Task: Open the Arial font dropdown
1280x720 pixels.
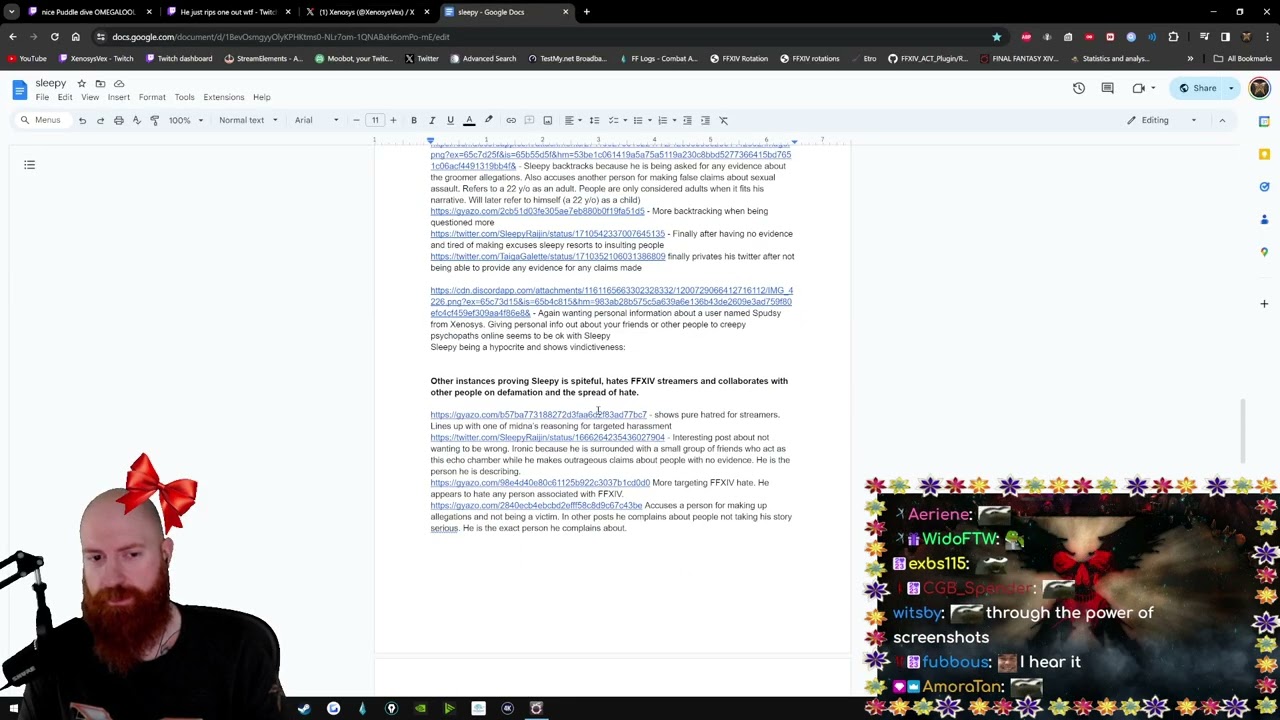Action: tap(317, 120)
